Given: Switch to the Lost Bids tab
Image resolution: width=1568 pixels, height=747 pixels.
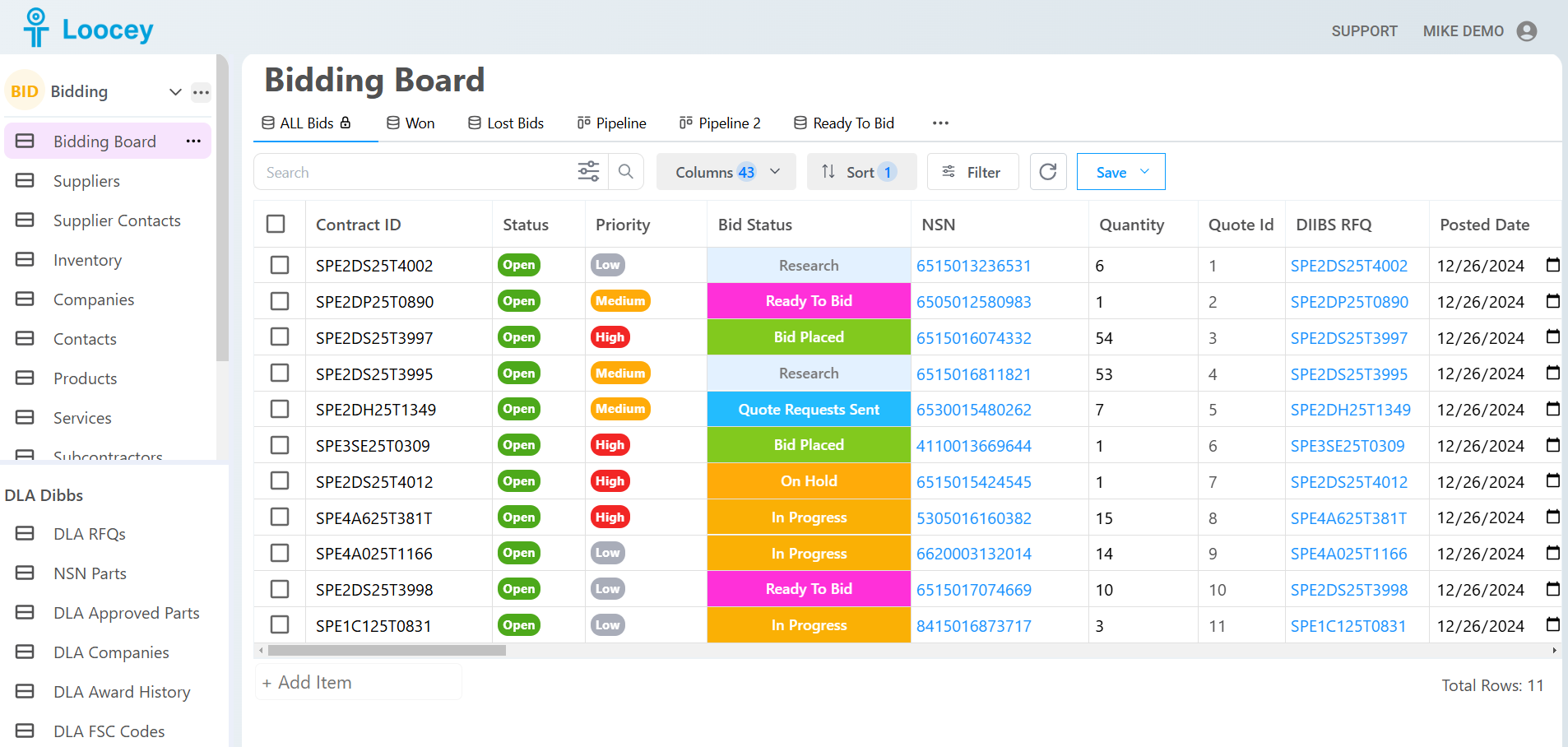Looking at the screenshot, I should coord(506,123).
